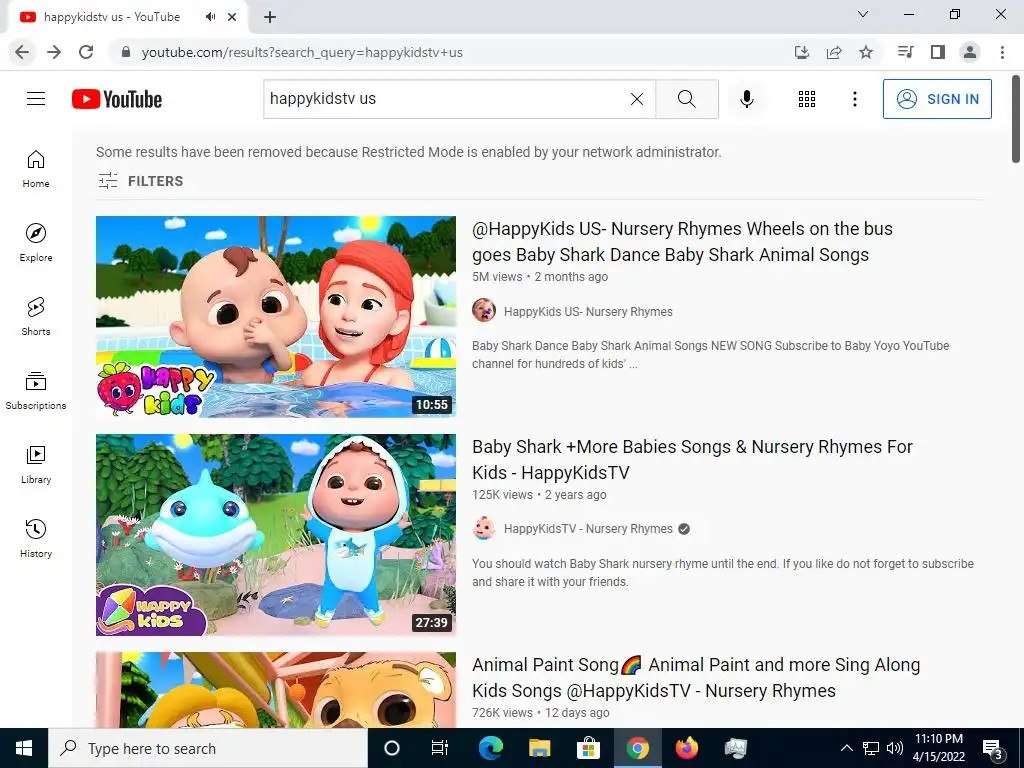
Task: Launch Microsoft Edge from taskbar
Action: pyautogui.click(x=491, y=748)
